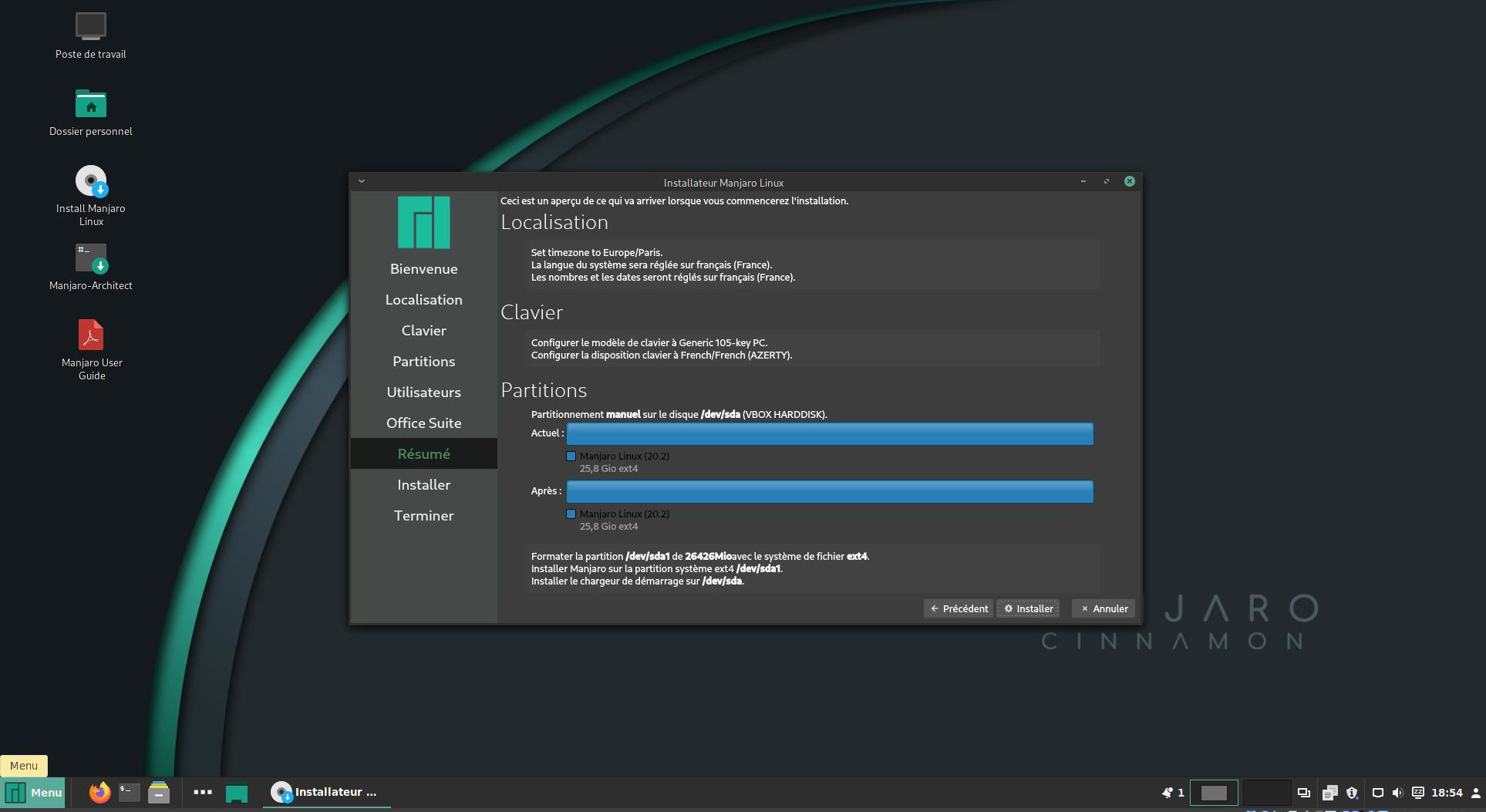
Task: Click the Partitions heading in the summary
Action: pos(544,390)
